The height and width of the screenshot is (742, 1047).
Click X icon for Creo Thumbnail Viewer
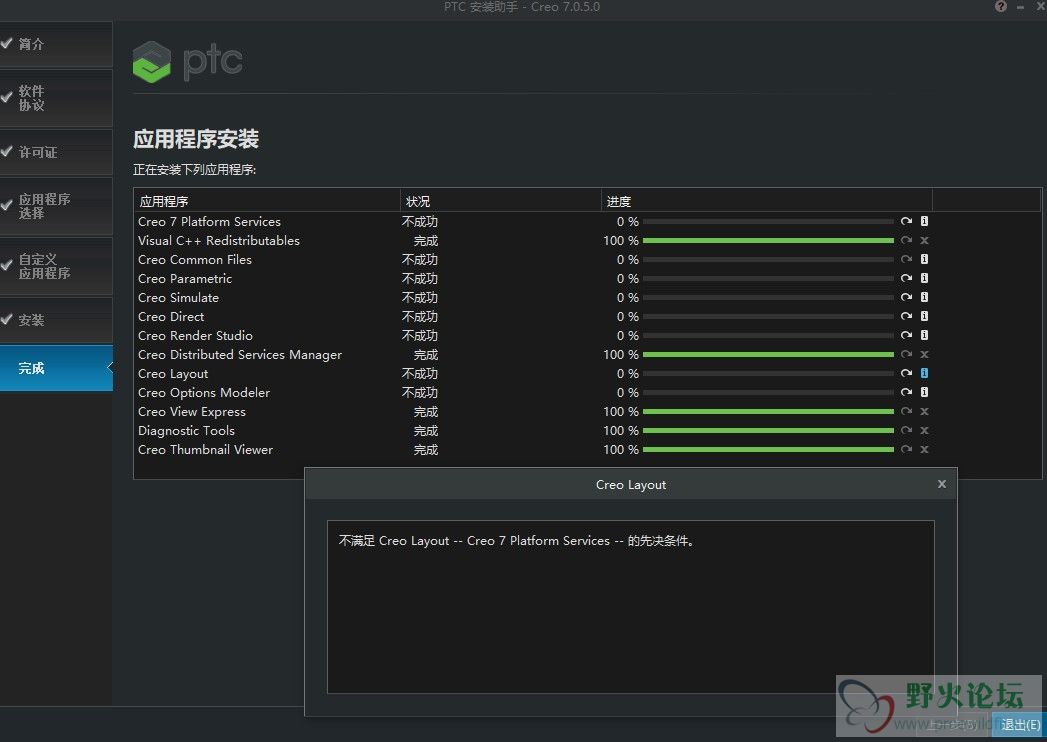(x=924, y=449)
